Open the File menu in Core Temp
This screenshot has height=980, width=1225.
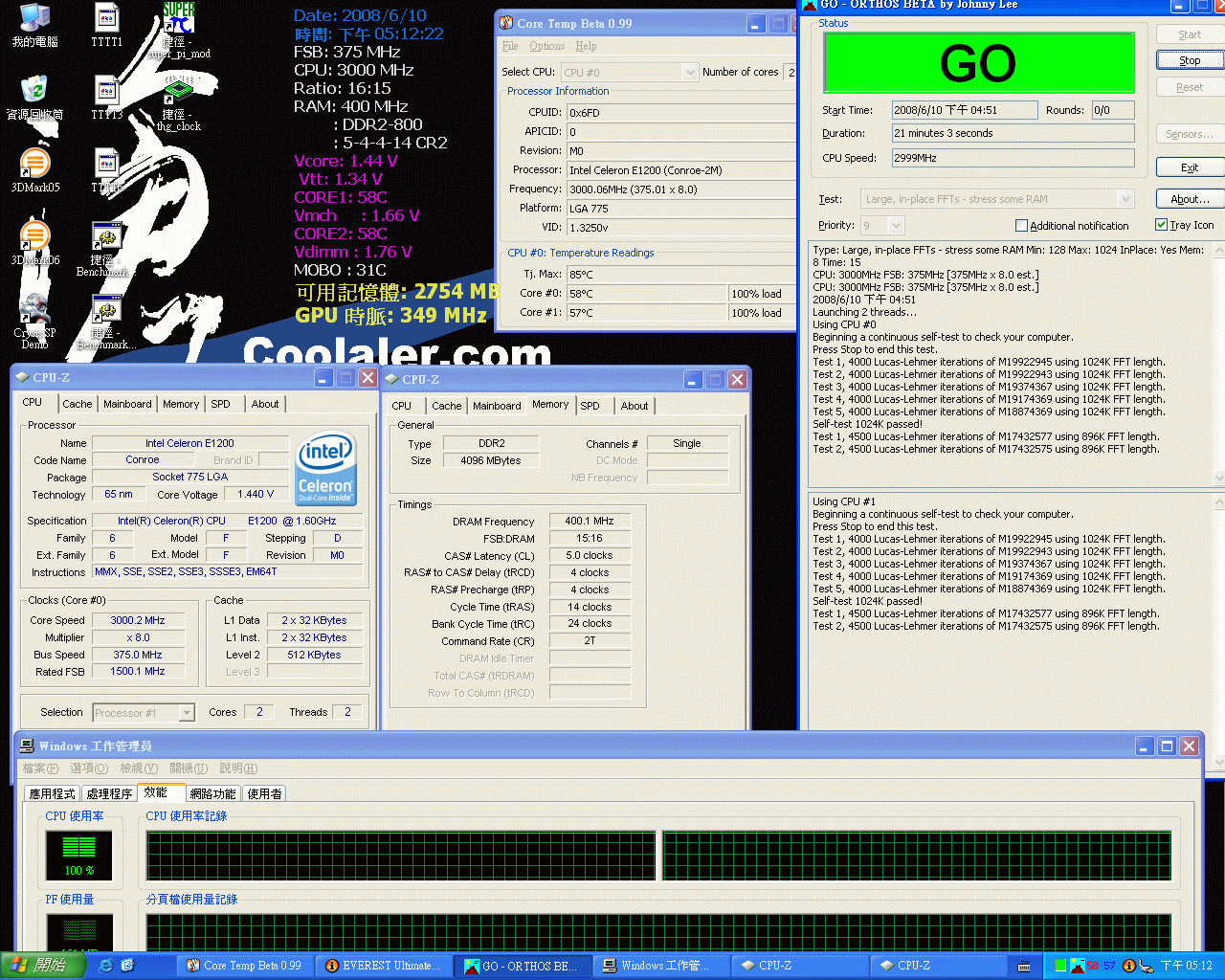[510, 46]
